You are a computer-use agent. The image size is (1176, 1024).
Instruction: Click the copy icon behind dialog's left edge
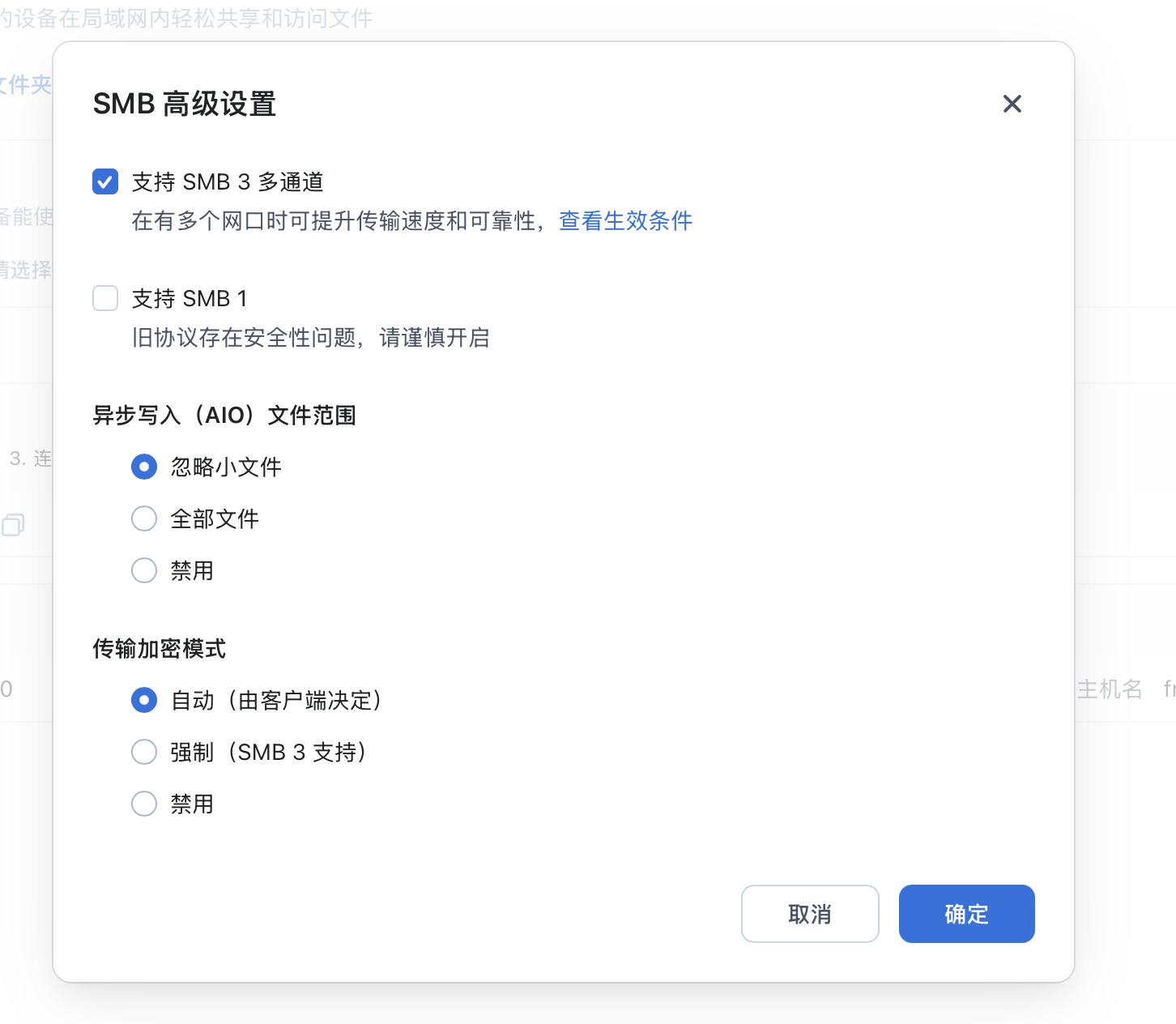pyautogui.click(x=13, y=525)
